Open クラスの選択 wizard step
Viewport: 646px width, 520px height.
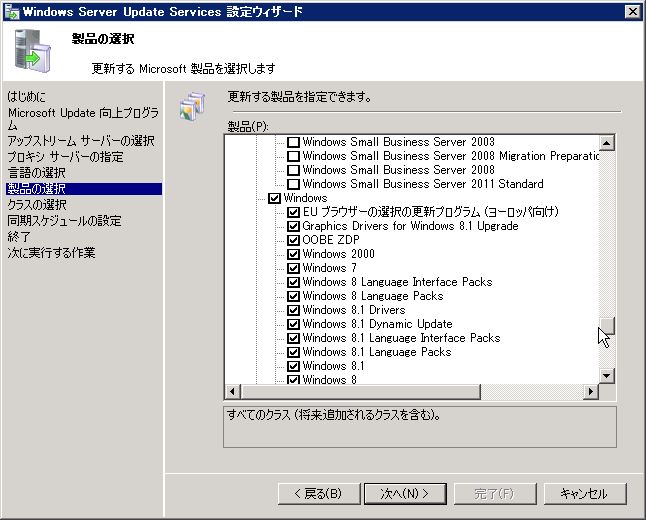tap(37, 205)
